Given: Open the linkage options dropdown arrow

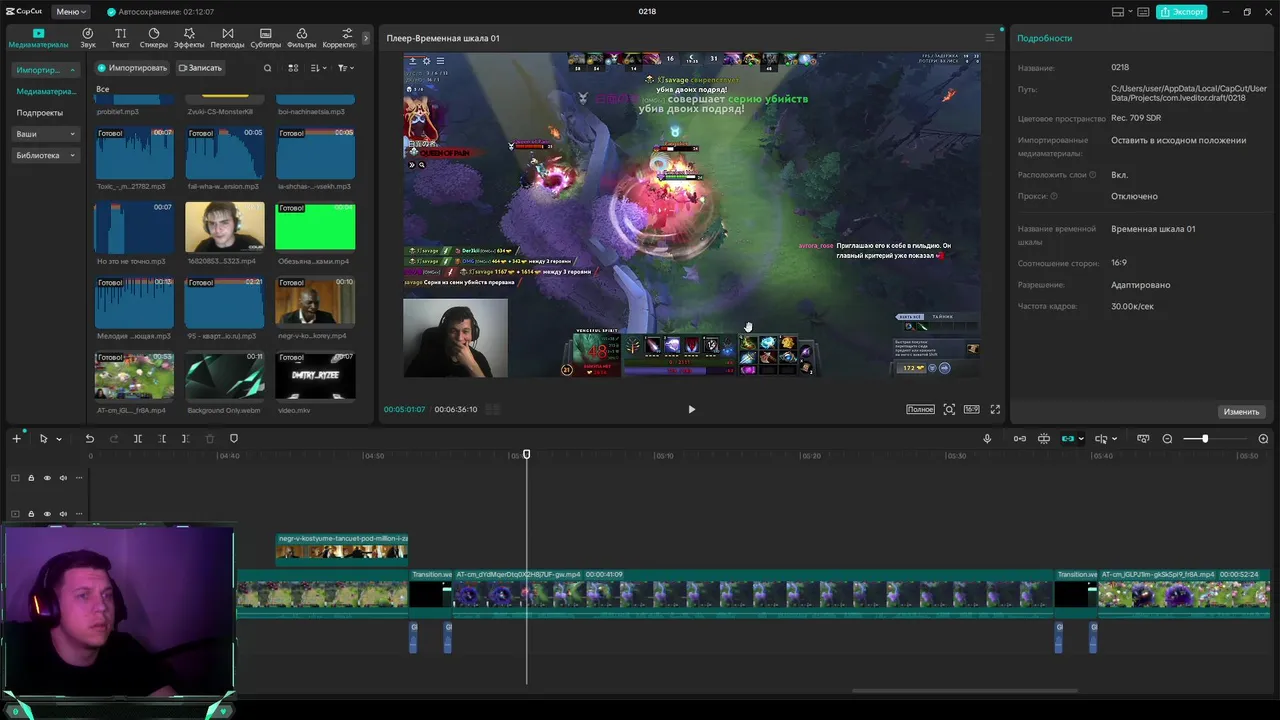Looking at the screenshot, I should pos(1081,439).
